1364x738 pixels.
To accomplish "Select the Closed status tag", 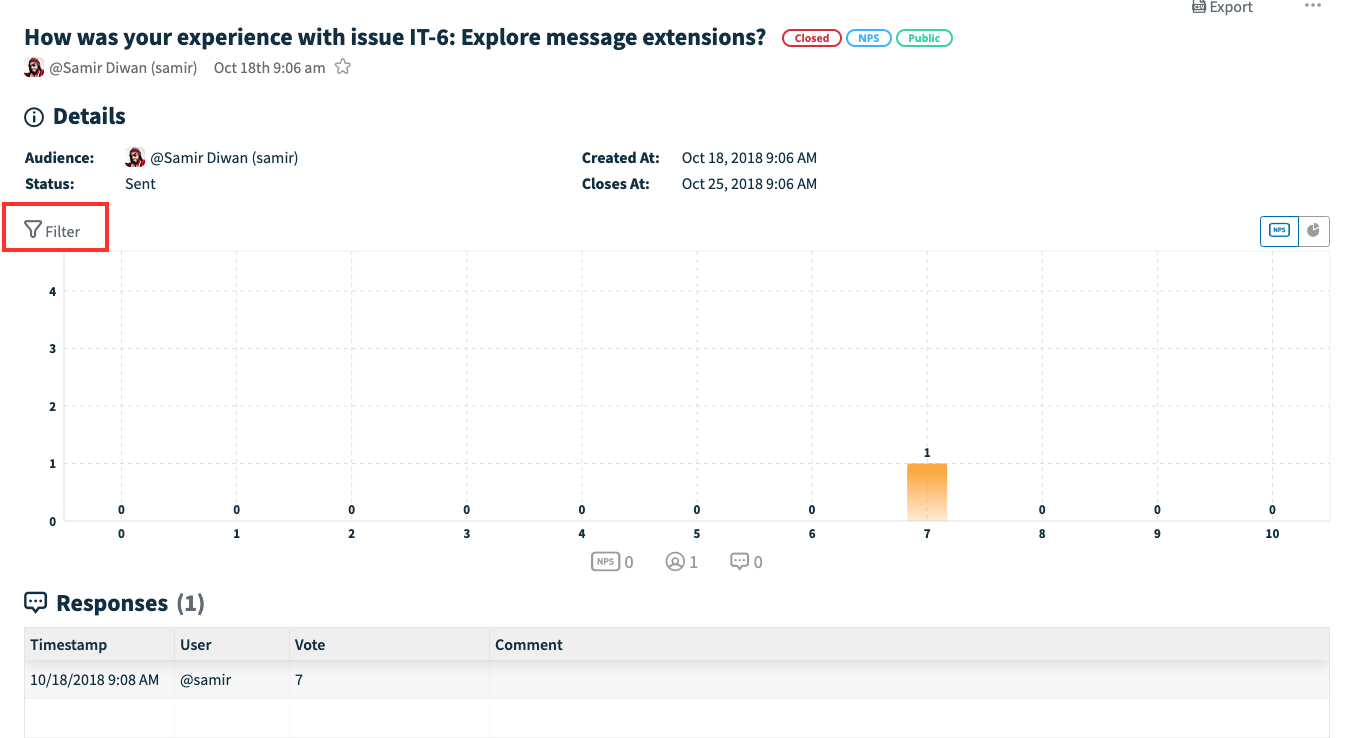I will coord(812,38).
